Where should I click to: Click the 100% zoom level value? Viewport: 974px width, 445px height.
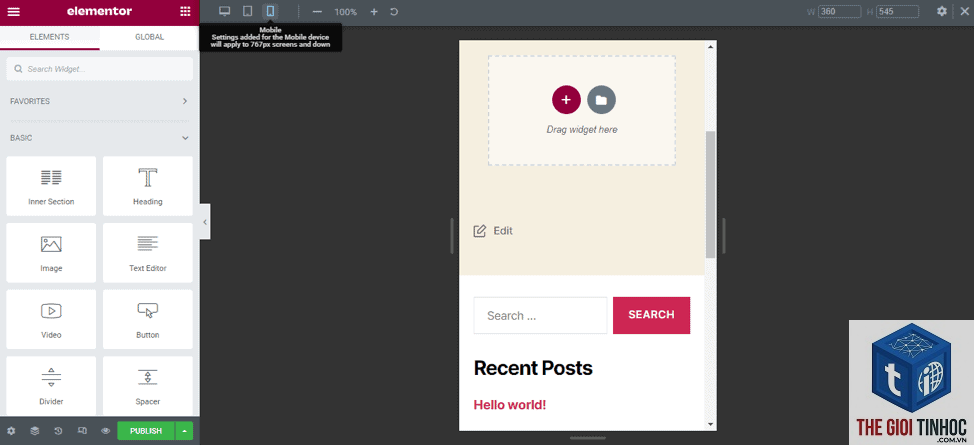pyautogui.click(x=345, y=12)
